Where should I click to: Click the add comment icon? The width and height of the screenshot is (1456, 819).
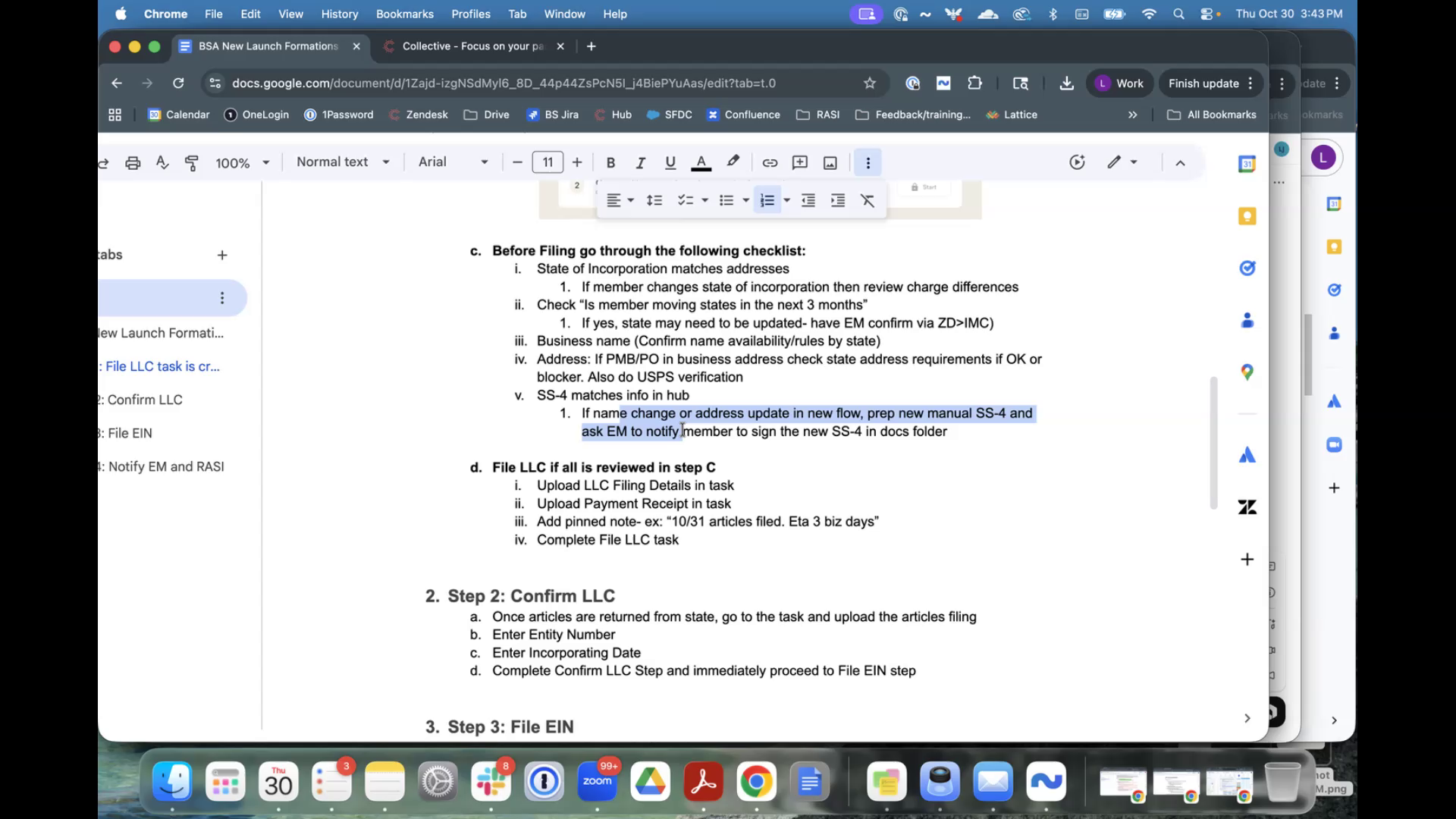tap(799, 162)
